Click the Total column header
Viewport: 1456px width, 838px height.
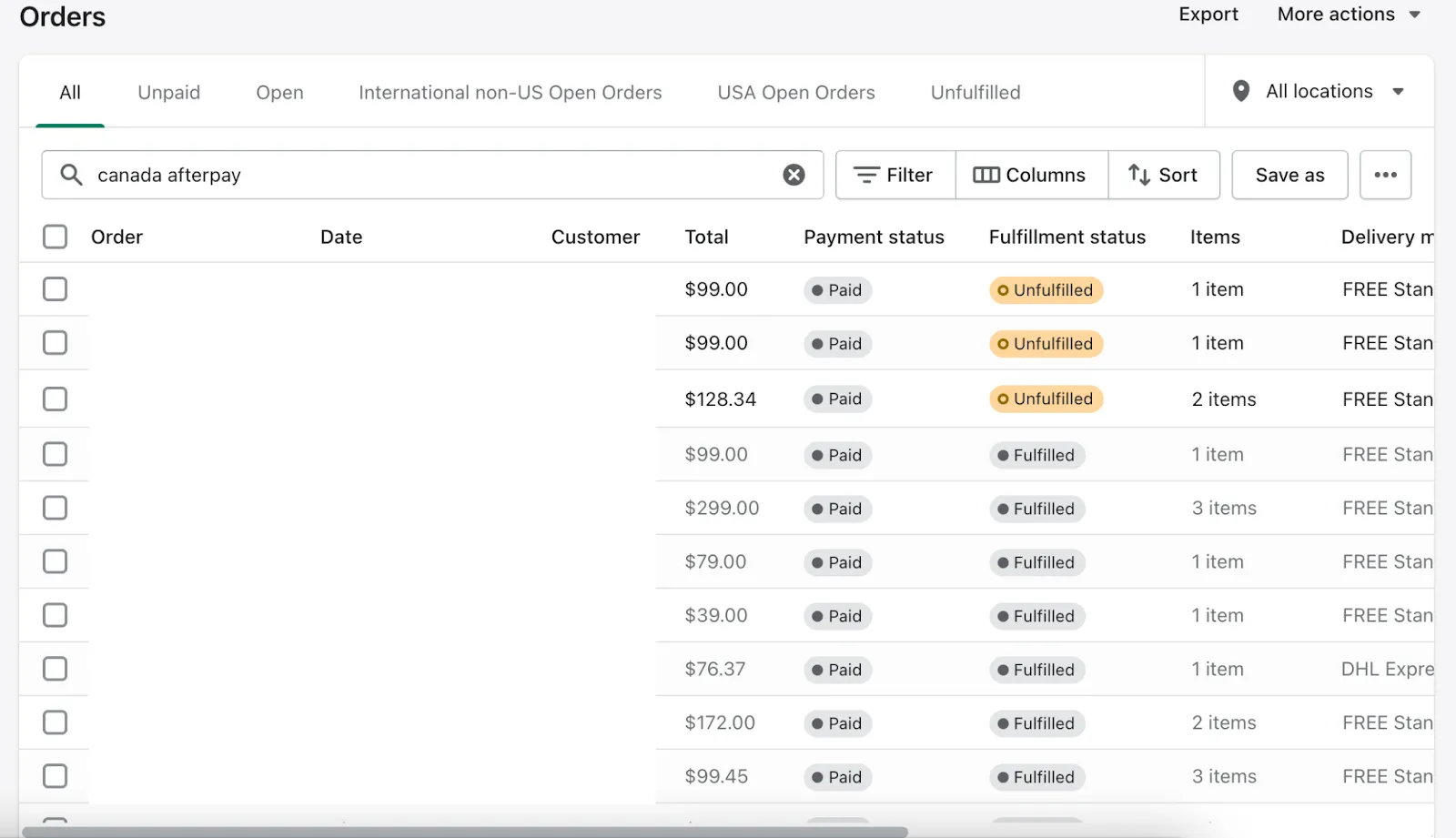pyautogui.click(x=706, y=237)
